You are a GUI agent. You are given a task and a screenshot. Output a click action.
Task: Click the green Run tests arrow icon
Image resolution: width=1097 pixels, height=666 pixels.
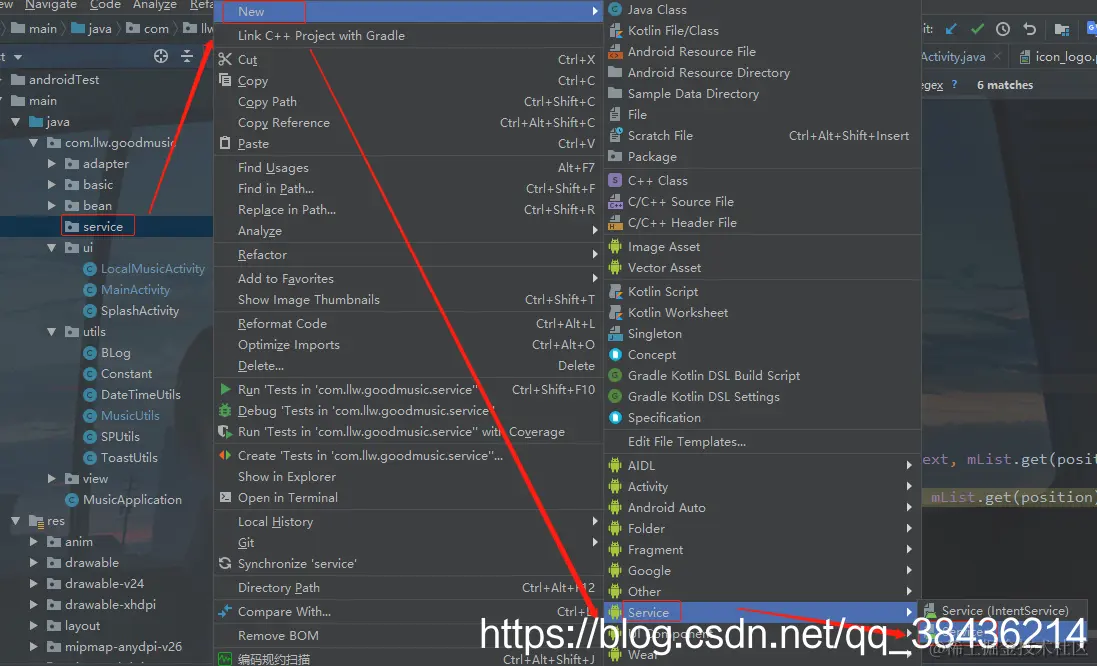click(225, 389)
